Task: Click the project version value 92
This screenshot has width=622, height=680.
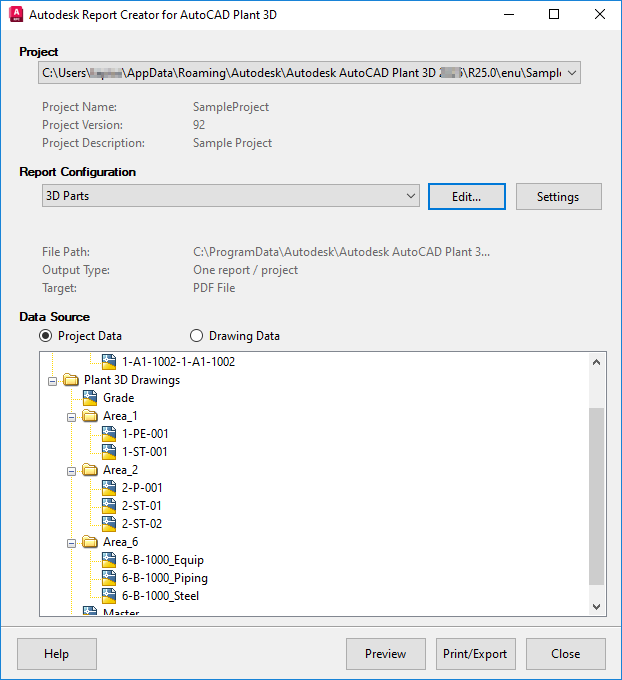Action: click(x=199, y=125)
